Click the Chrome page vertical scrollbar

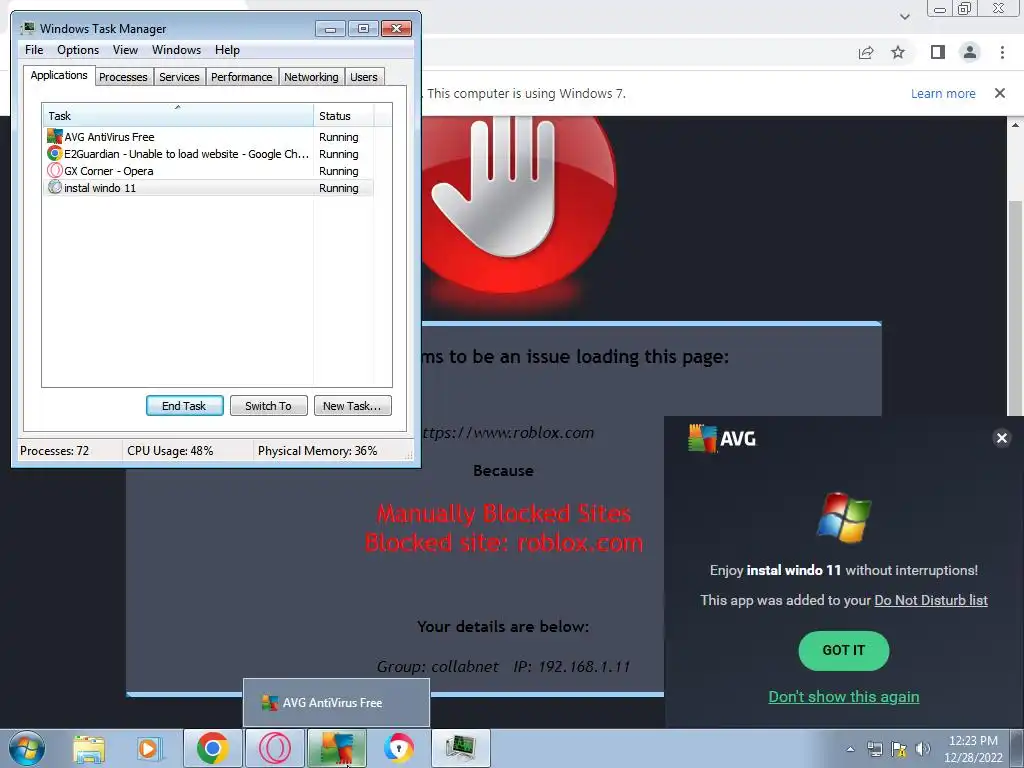click(1014, 307)
